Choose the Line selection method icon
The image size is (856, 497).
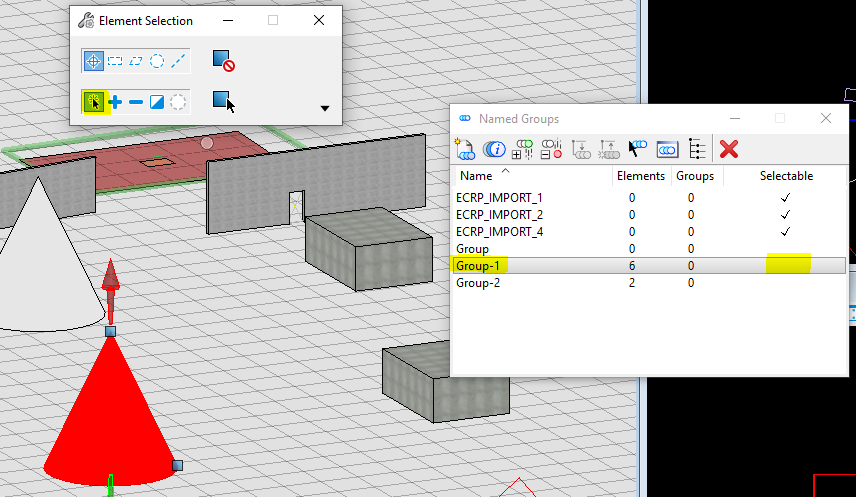178,61
